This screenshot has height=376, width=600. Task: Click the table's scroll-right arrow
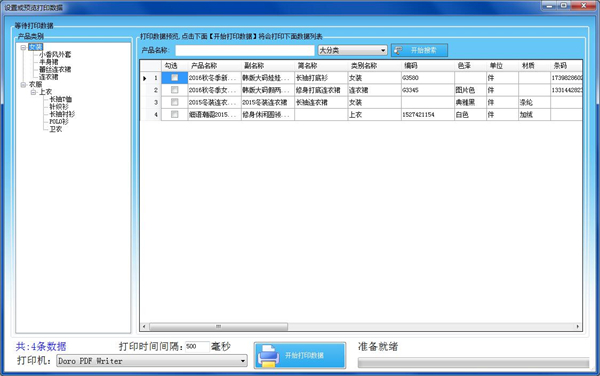[x=578, y=327]
